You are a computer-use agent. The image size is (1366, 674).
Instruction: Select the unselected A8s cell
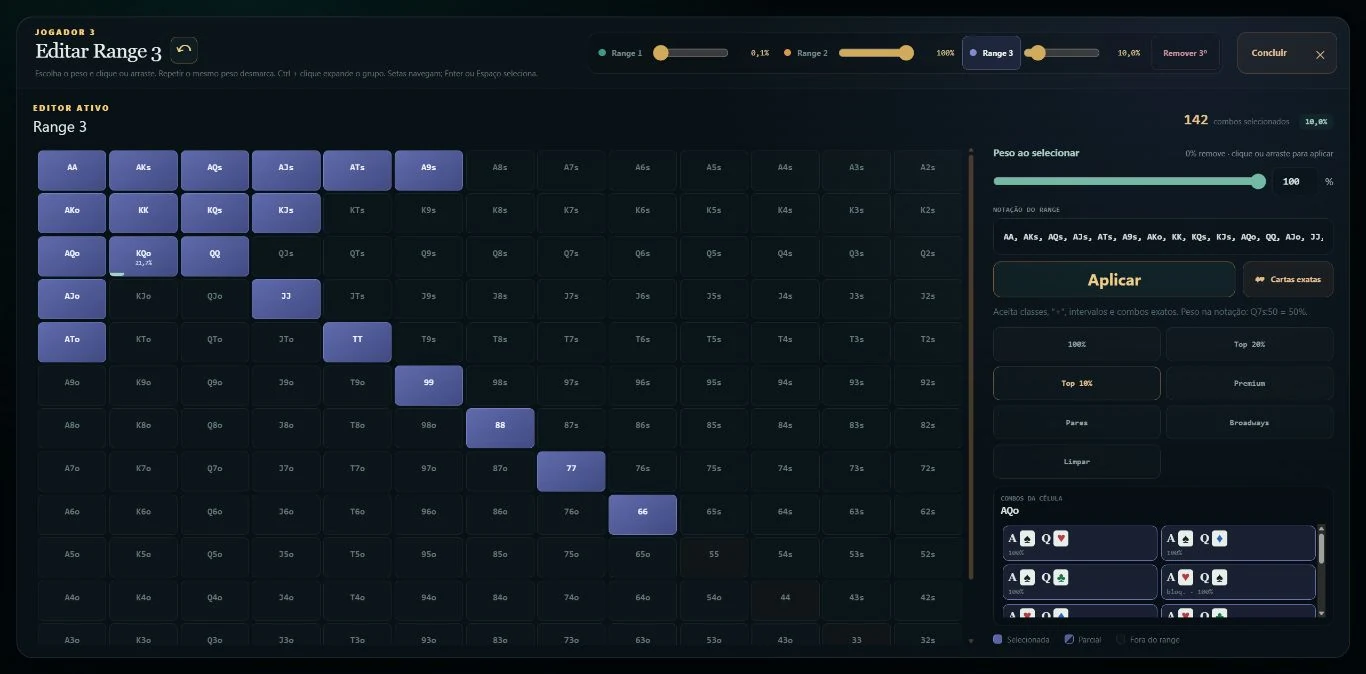click(x=500, y=170)
